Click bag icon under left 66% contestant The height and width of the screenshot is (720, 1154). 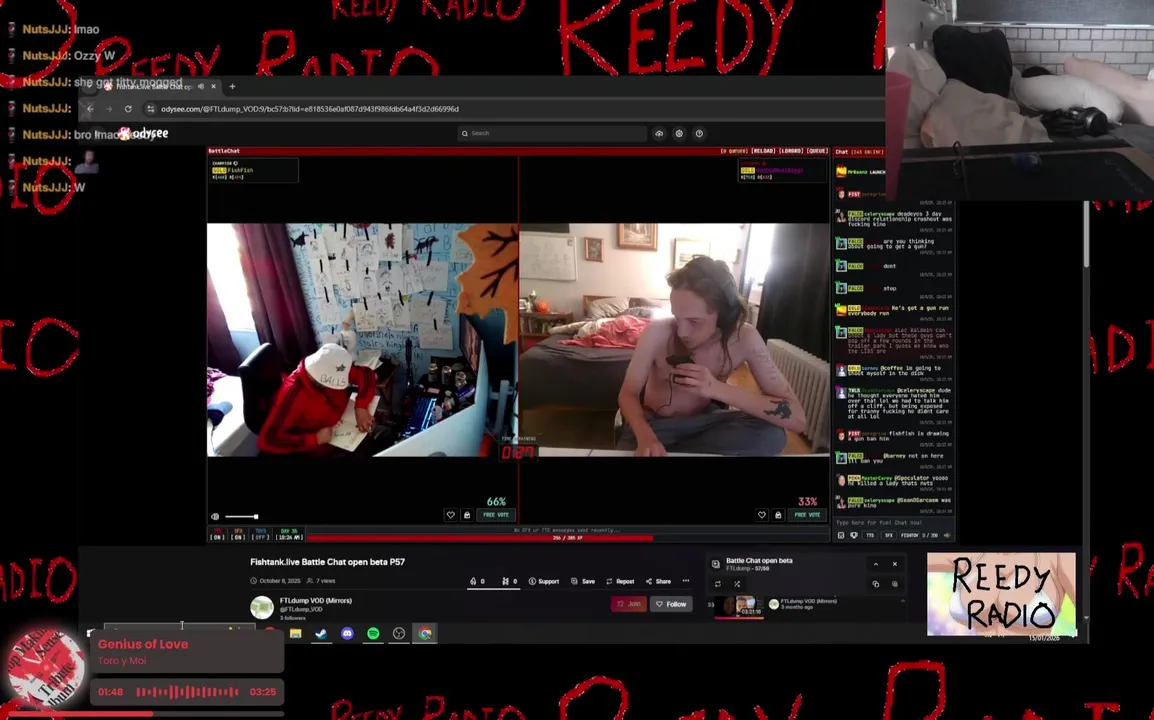467,515
